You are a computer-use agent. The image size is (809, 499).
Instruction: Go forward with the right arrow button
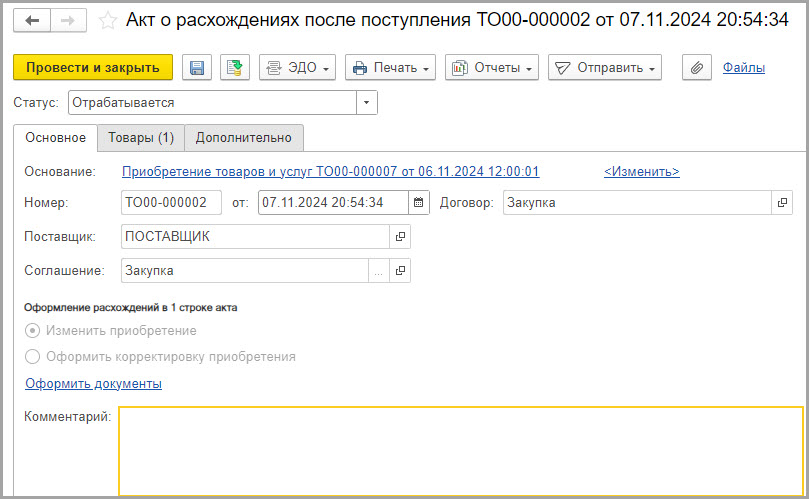click(x=68, y=21)
